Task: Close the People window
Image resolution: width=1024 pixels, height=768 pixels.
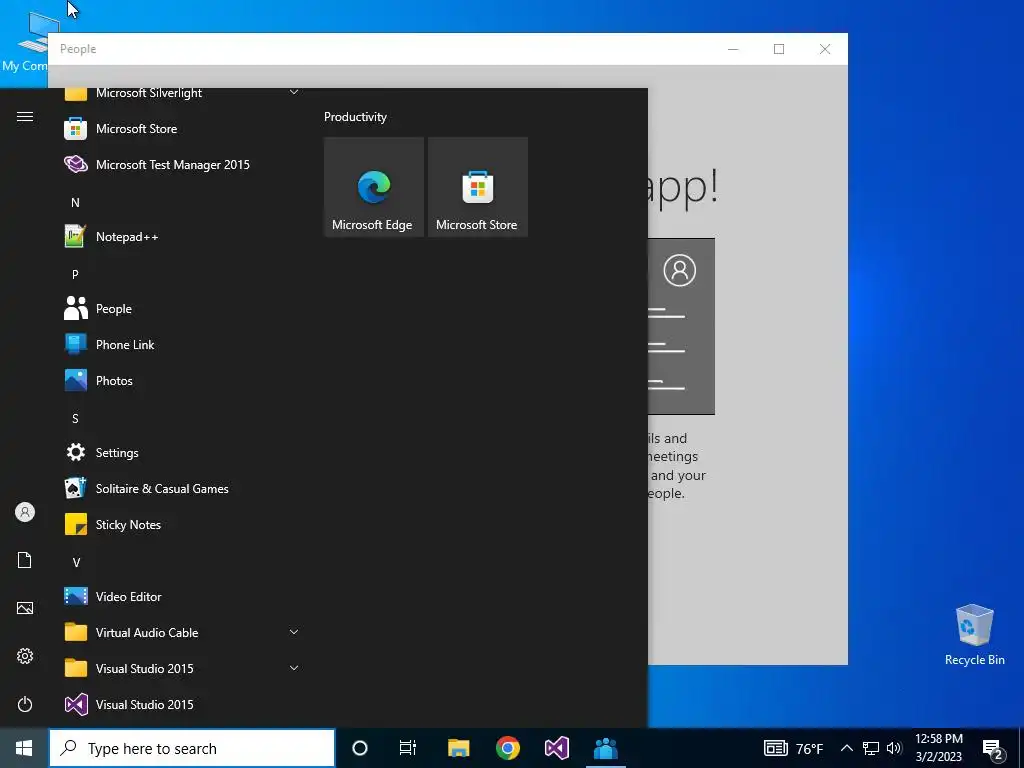Action: [825, 49]
